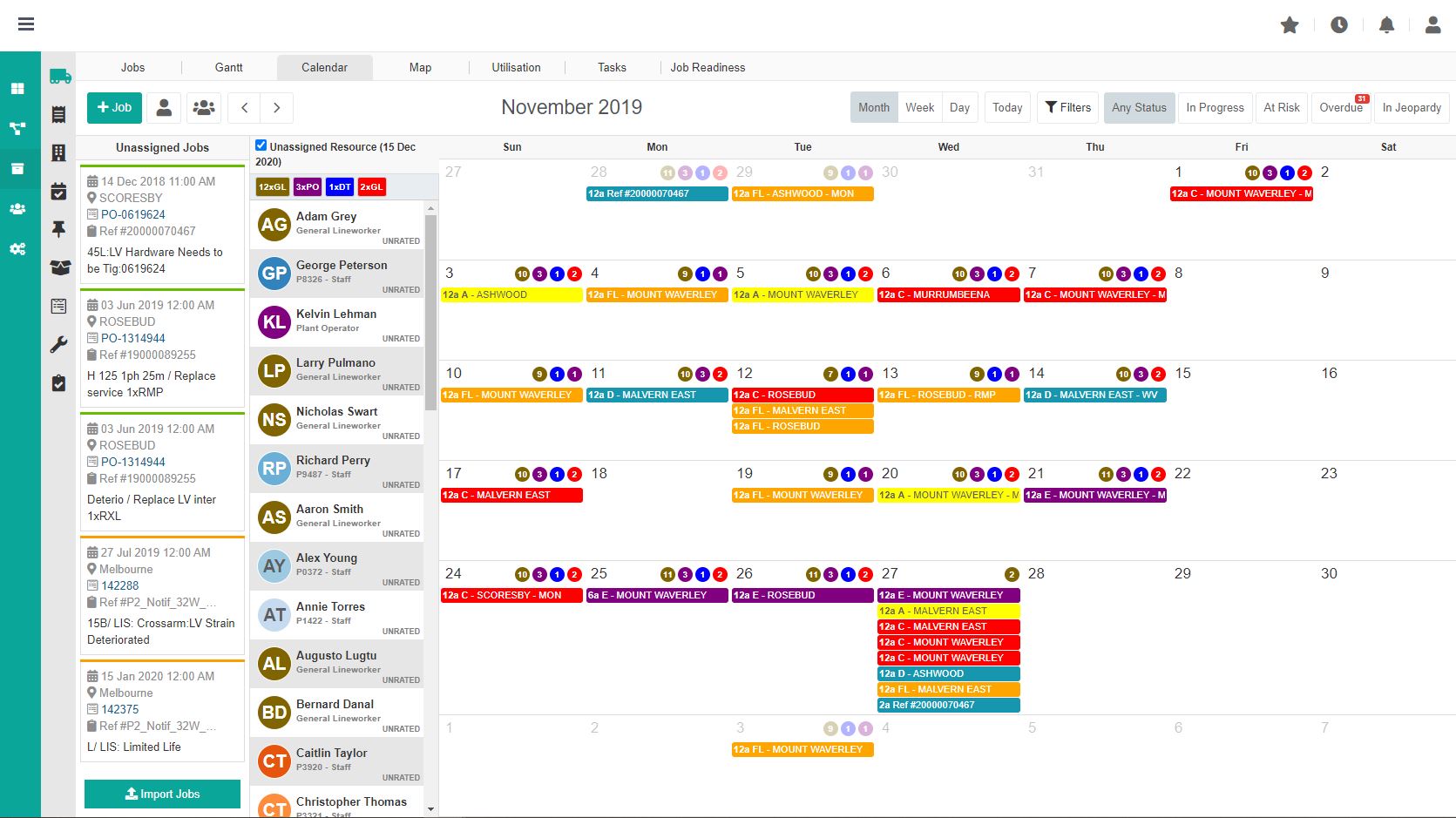Toggle the Unassigned Resource checkbox
This screenshot has height=818, width=1456.
261,145
